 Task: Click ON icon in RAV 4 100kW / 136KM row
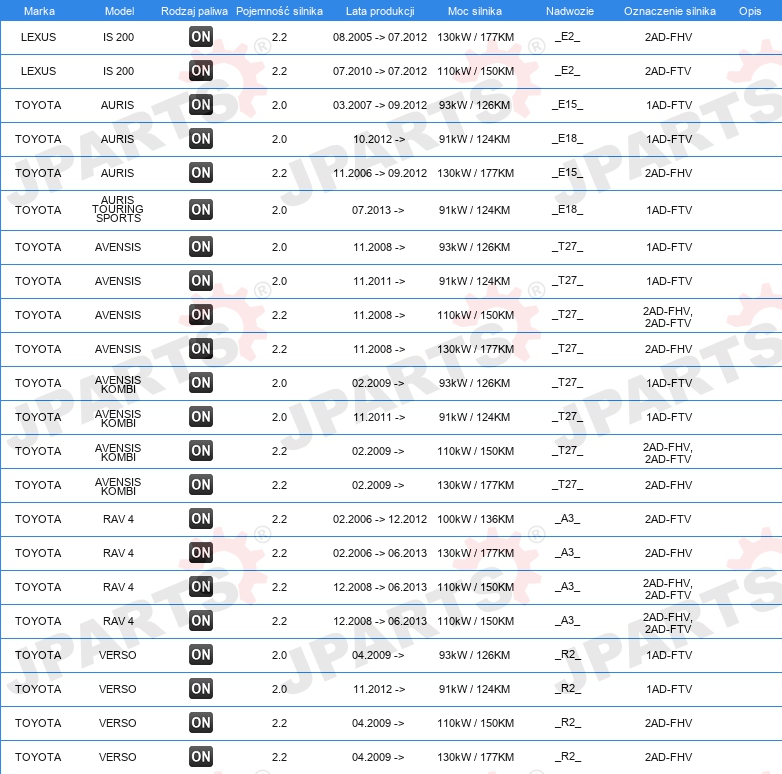click(201, 519)
